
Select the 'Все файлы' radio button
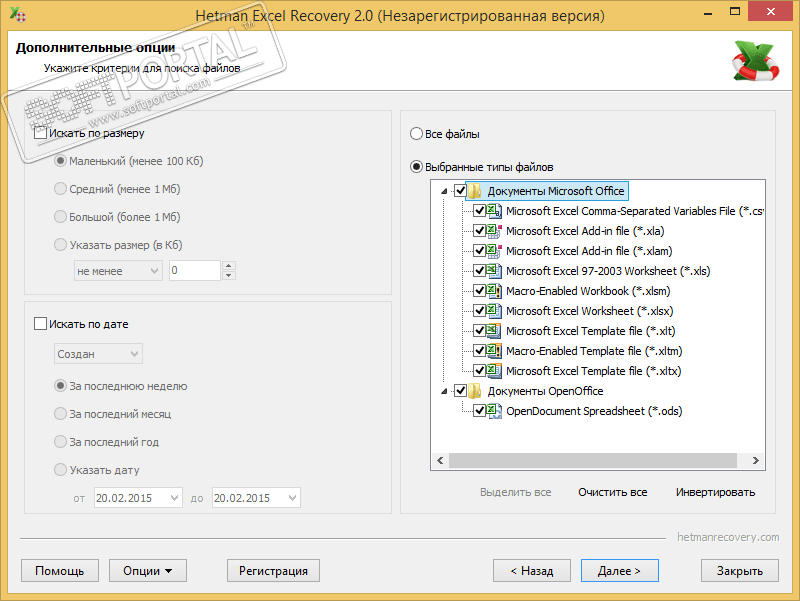click(x=416, y=134)
